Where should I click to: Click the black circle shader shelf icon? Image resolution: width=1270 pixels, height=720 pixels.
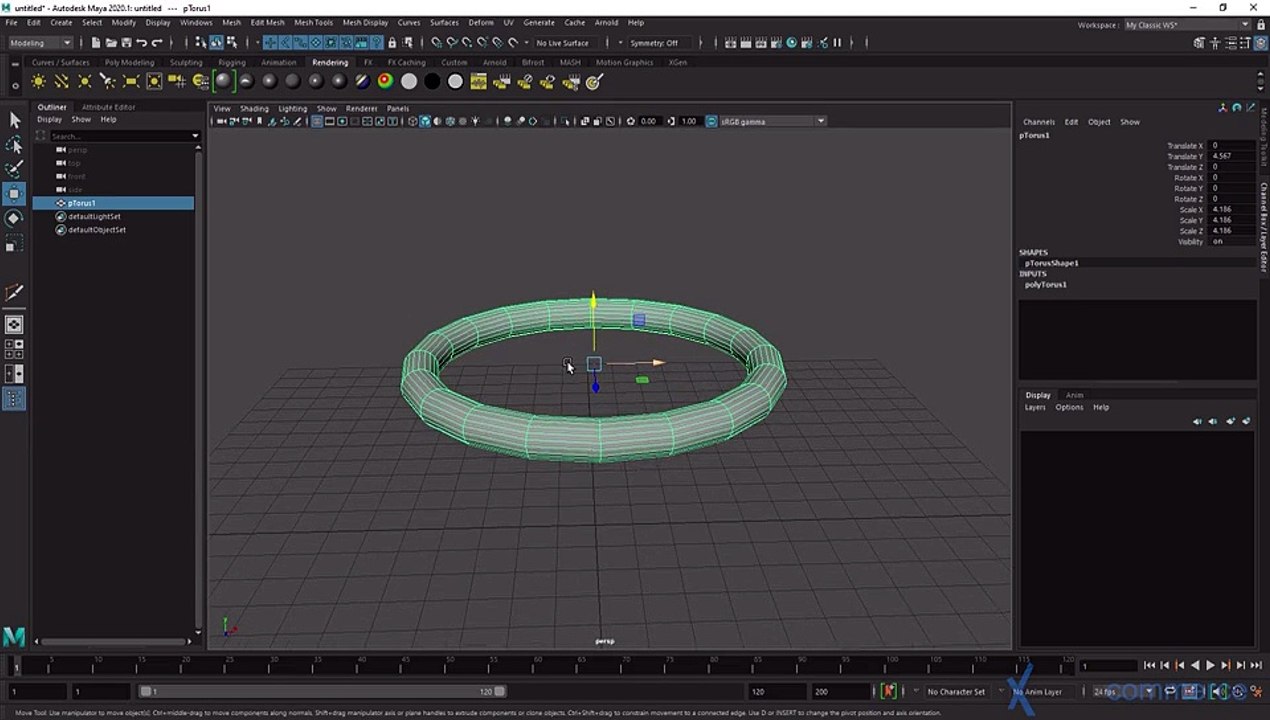click(x=432, y=82)
